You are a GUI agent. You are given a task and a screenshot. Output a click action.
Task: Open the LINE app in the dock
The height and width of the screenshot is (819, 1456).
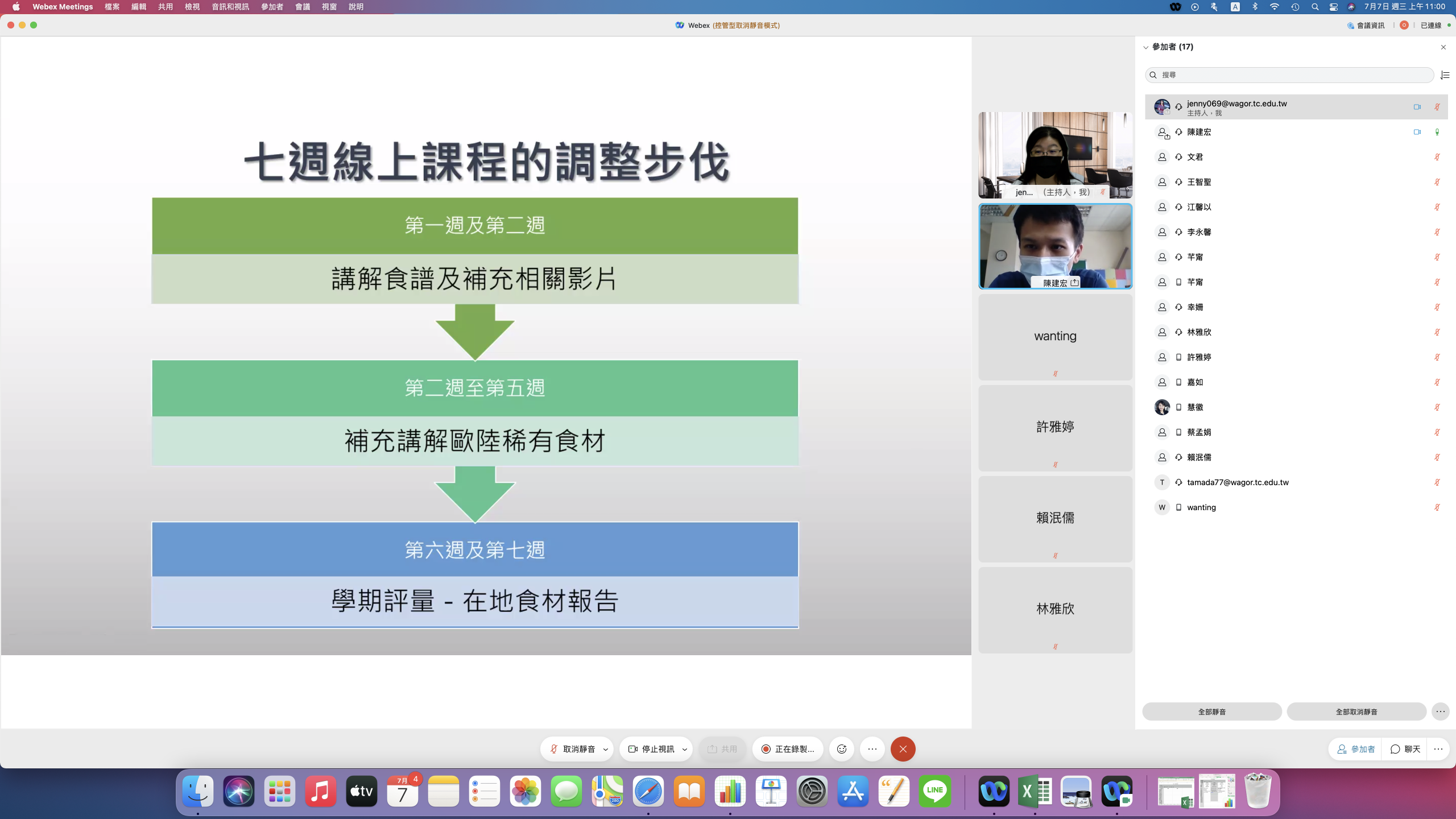934,791
